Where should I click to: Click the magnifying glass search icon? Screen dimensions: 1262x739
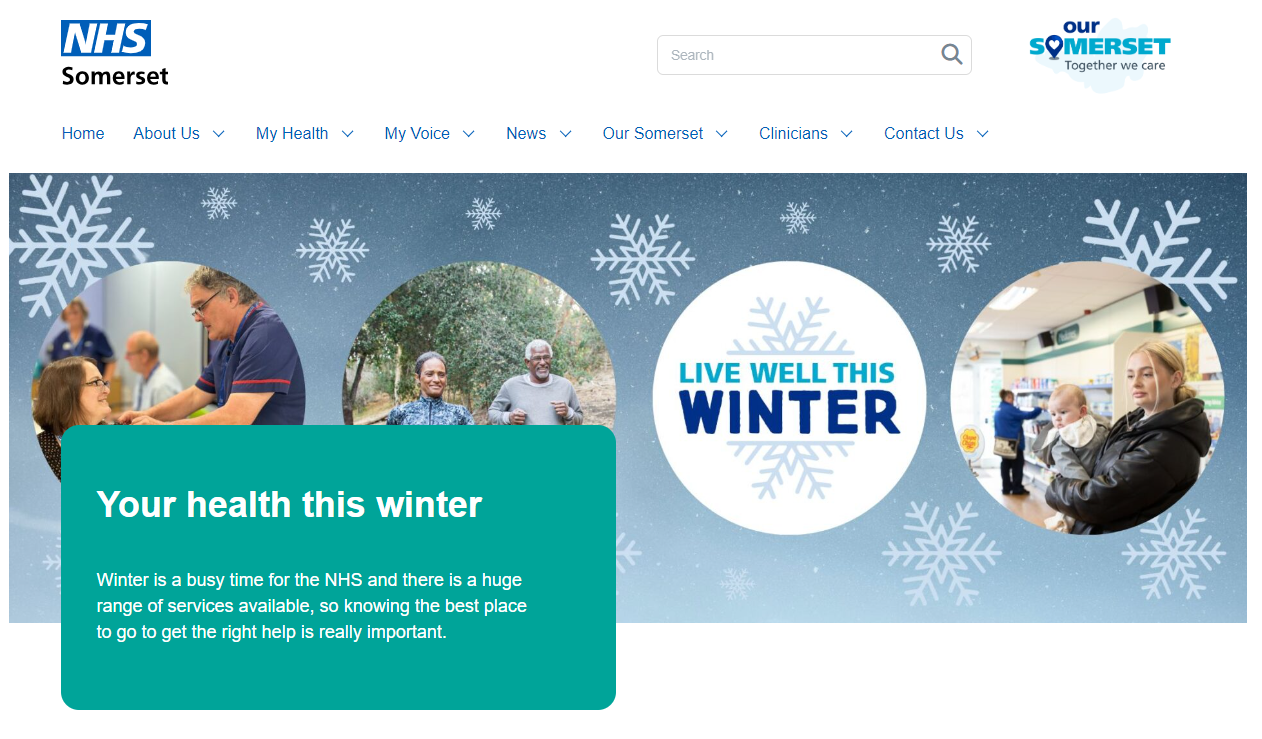point(951,54)
